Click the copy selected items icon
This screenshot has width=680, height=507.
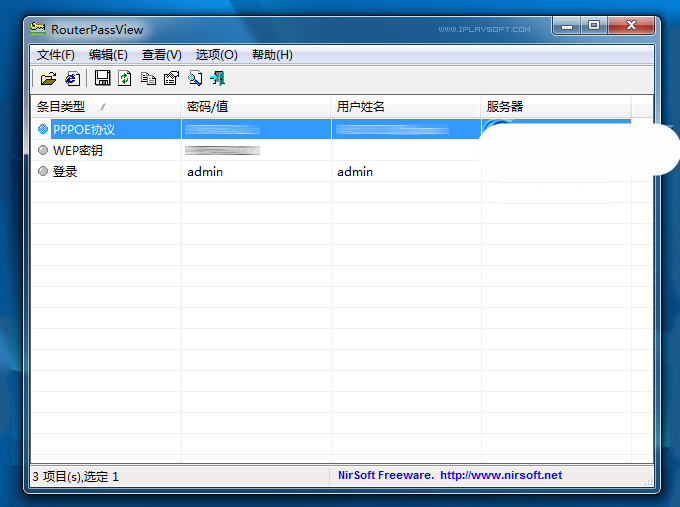click(x=148, y=79)
